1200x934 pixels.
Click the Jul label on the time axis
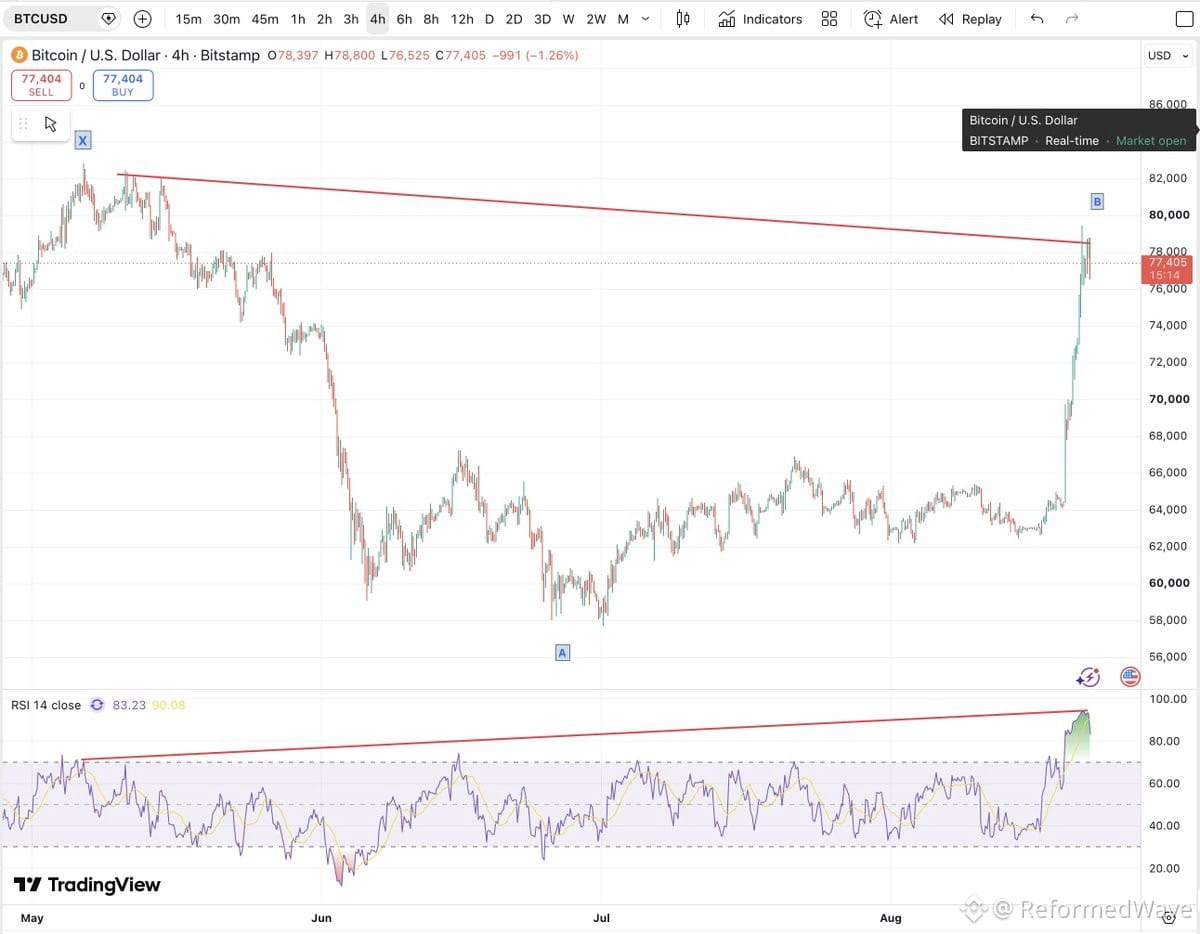[602, 917]
